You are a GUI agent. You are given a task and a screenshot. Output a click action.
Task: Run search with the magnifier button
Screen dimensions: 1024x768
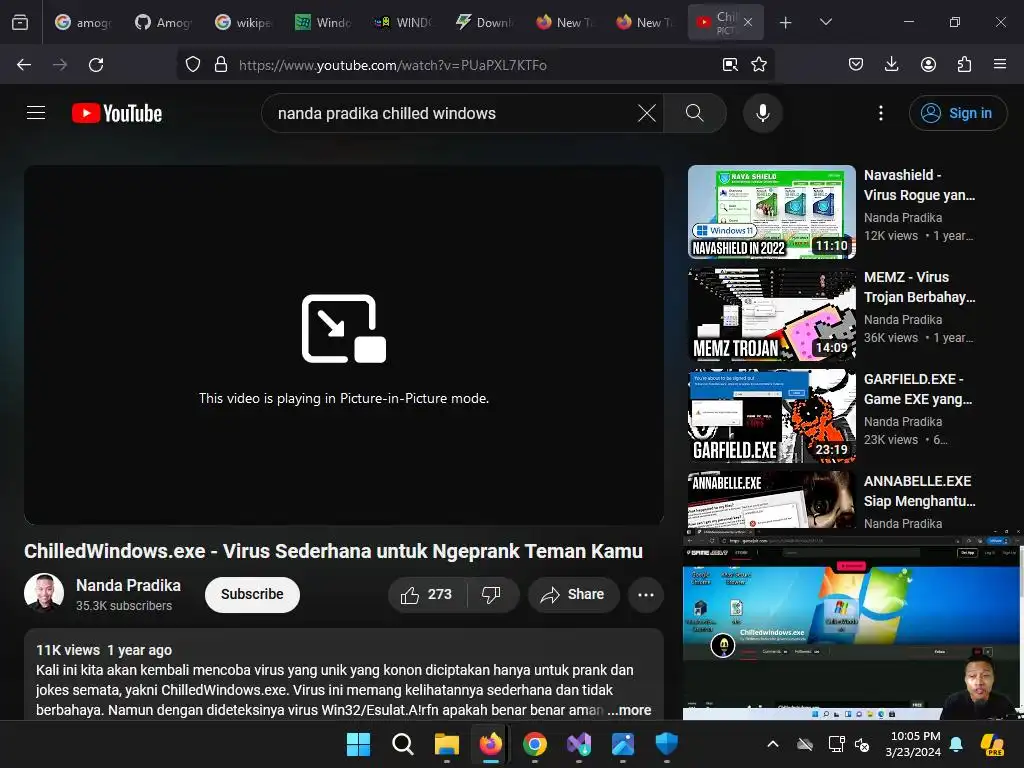[695, 113]
